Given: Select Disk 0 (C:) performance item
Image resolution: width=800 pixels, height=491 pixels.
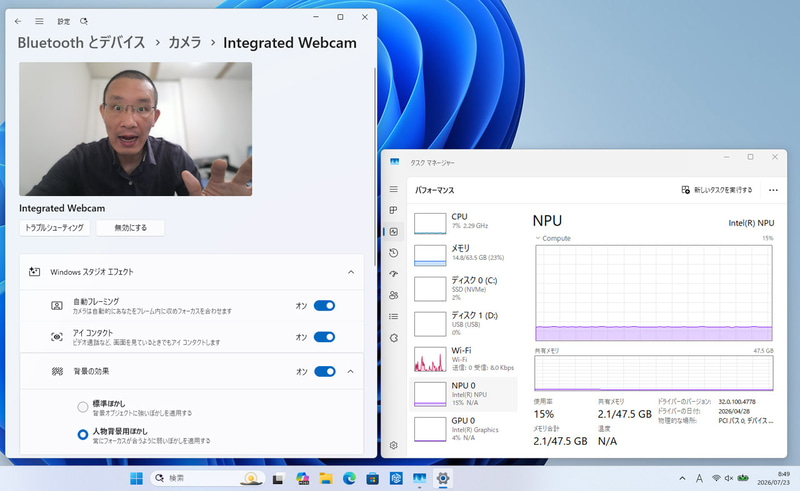Looking at the screenshot, I should coord(463,289).
